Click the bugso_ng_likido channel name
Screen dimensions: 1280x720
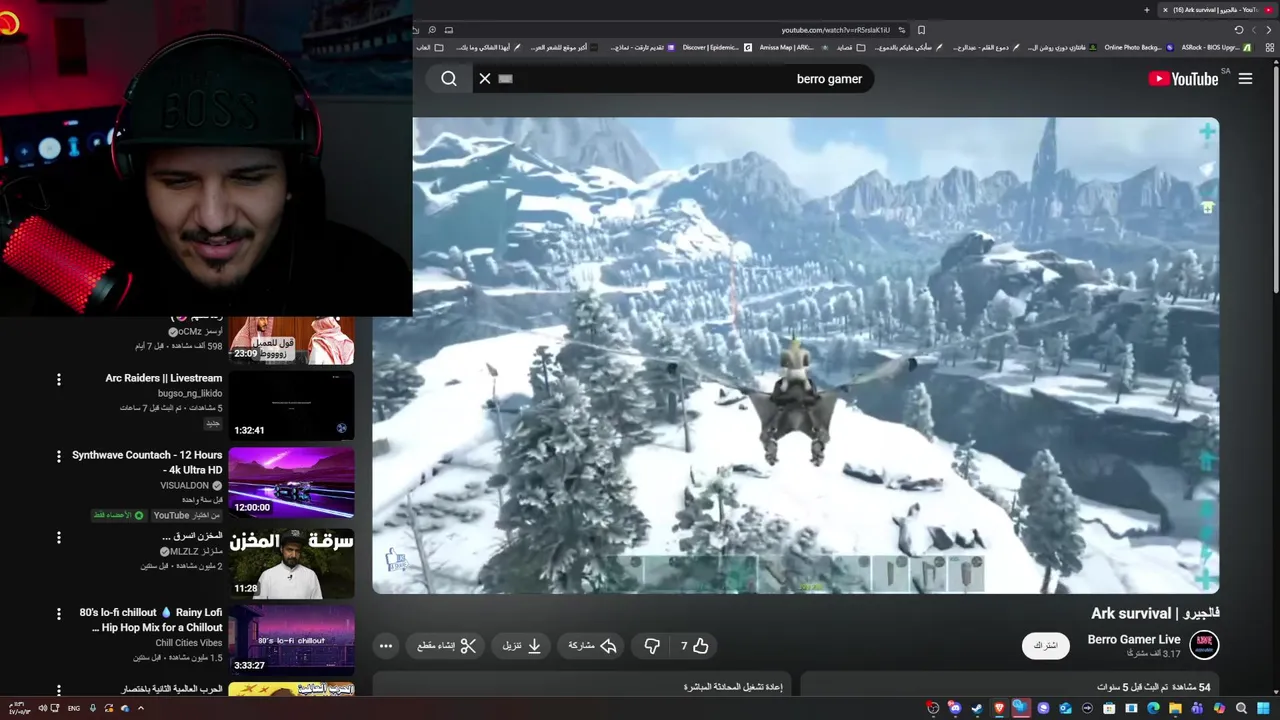(x=190, y=393)
